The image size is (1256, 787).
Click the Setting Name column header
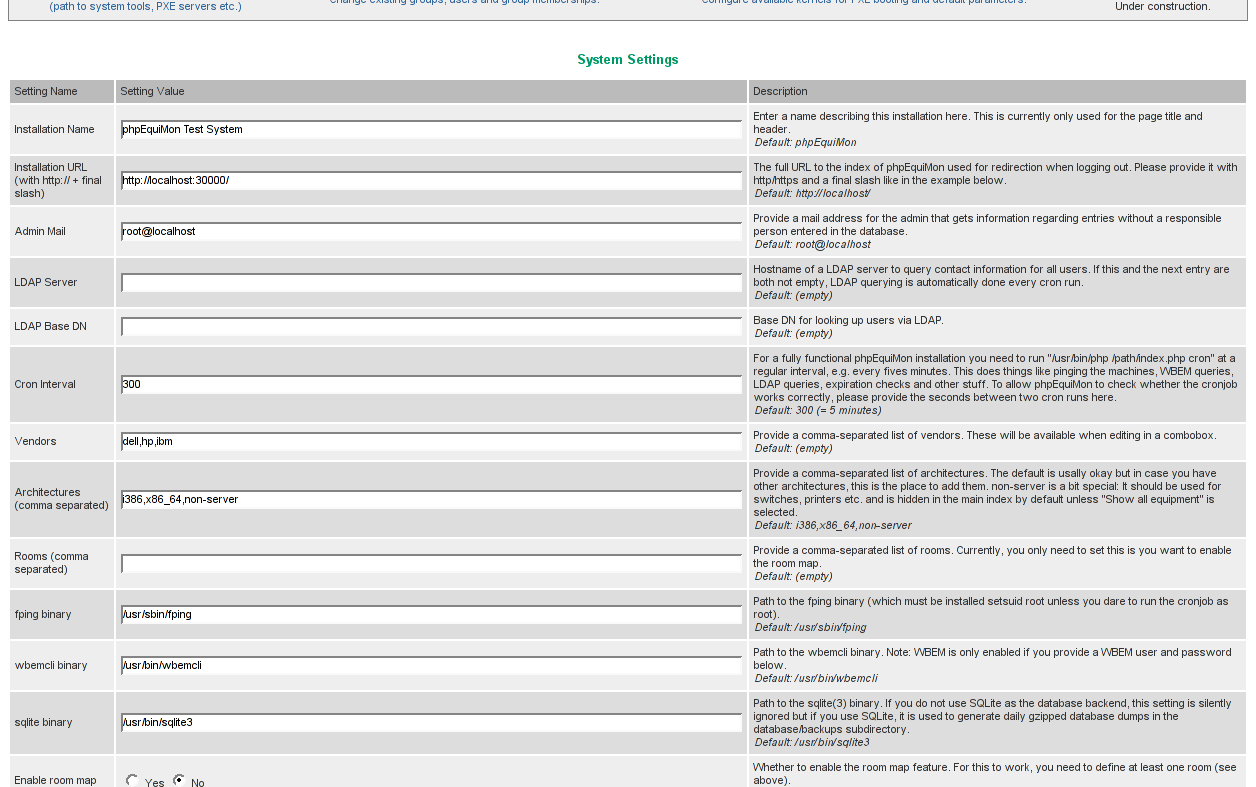46,91
